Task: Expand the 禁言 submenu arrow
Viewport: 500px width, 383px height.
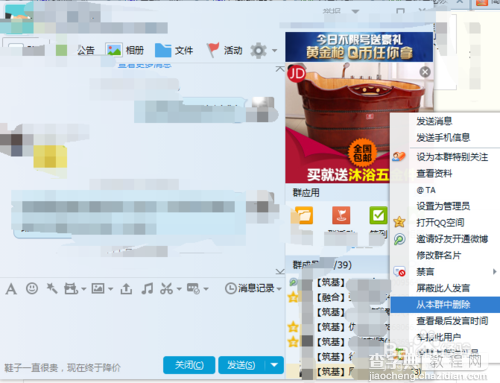Action: coord(495,272)
